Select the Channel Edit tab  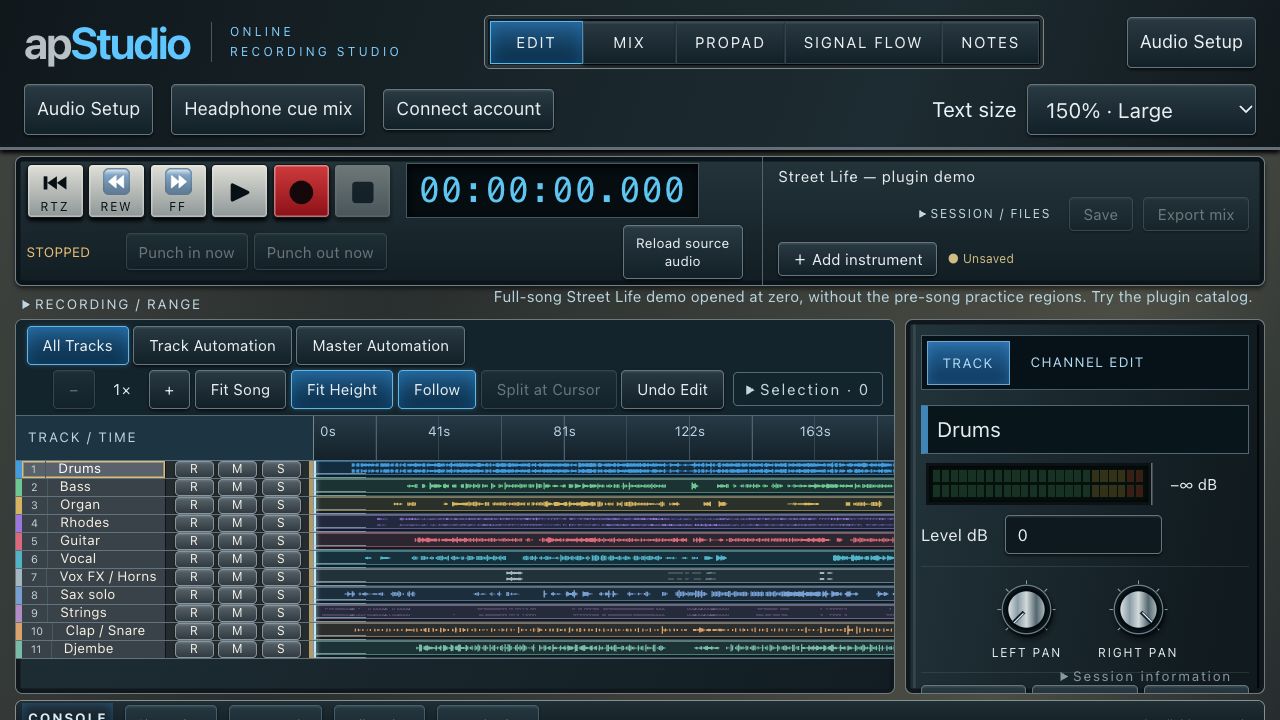(x=1087, y=362)
